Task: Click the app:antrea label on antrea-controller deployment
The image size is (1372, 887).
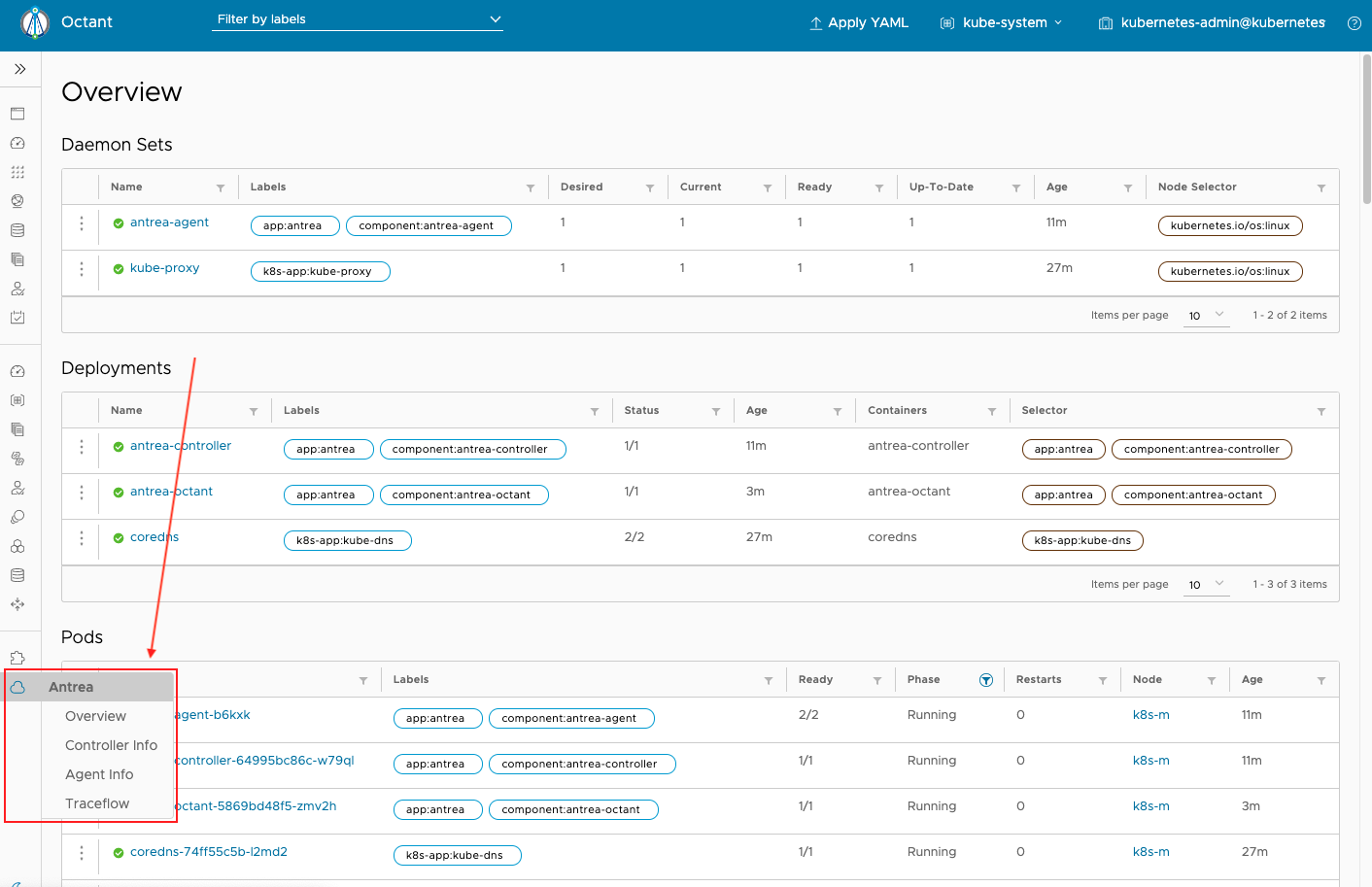Action: tap(326, 449)
